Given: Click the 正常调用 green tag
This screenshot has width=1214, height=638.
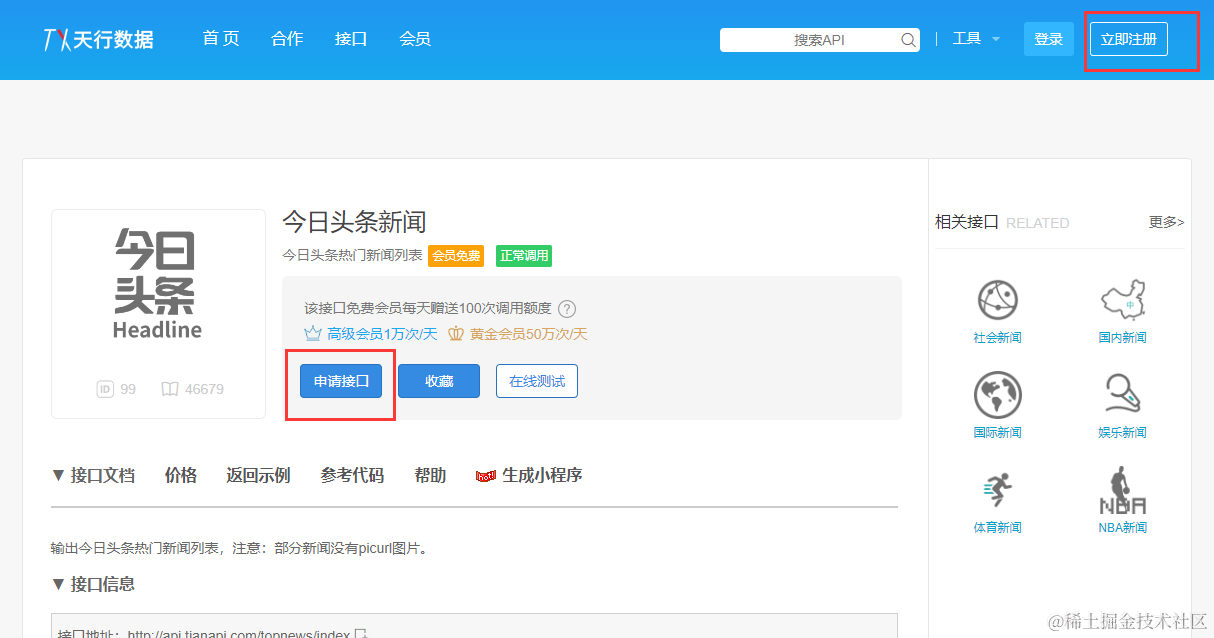Looking at the screenshot, I should [x=524, y=256].
